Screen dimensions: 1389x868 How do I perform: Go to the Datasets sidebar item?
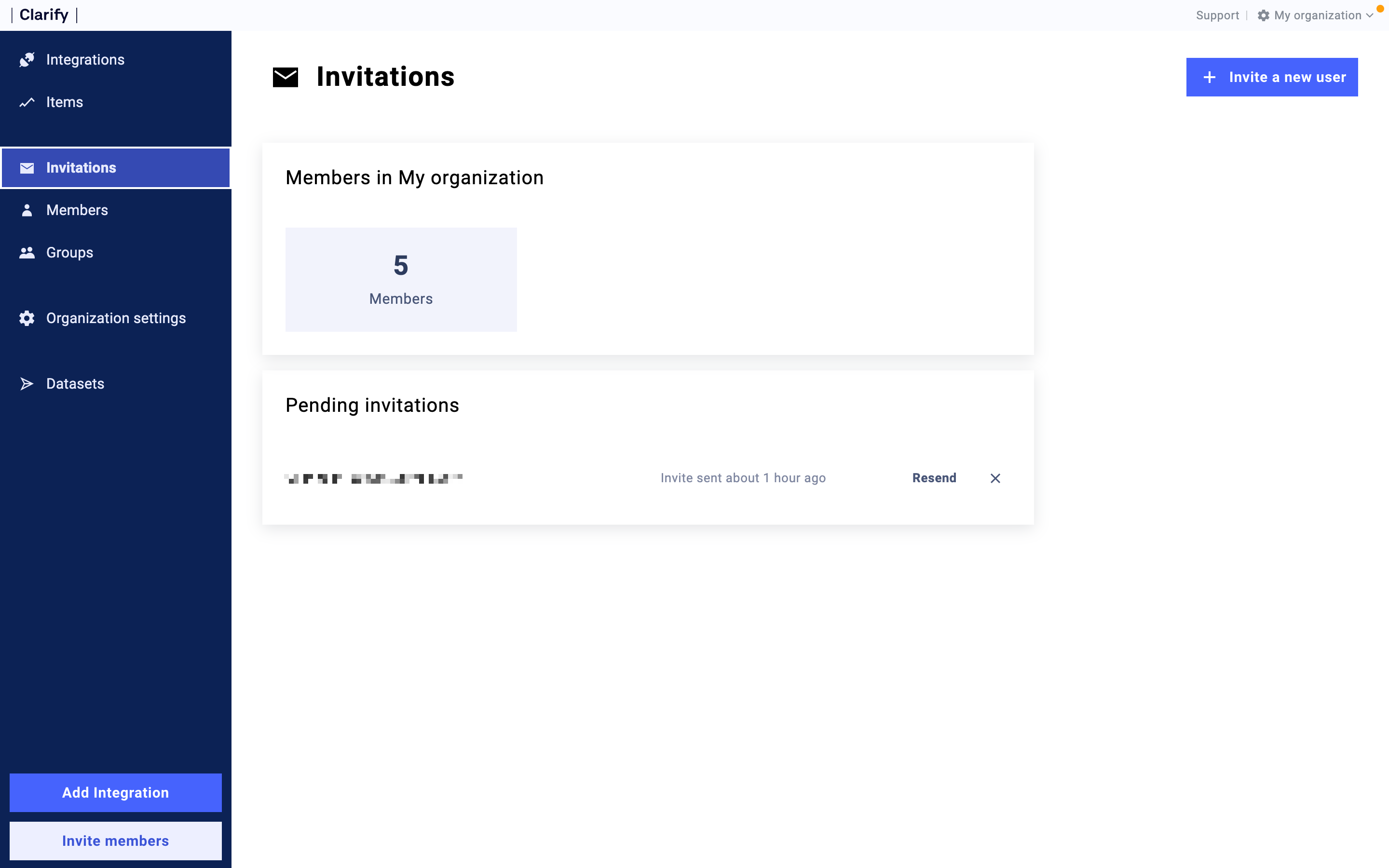point(75,383)
